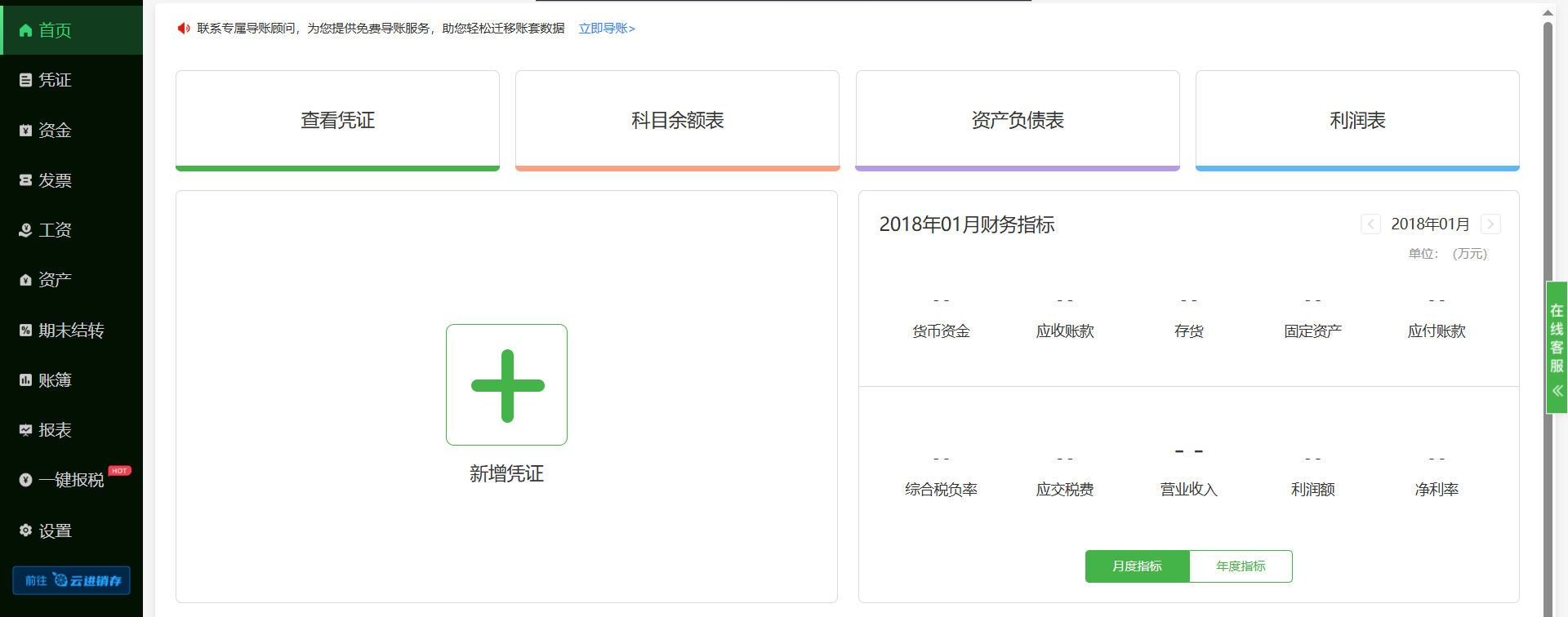This screenshot has width=1568, height=617.
Task: Select the 资金 funds icon
Action: click(25, 131)
